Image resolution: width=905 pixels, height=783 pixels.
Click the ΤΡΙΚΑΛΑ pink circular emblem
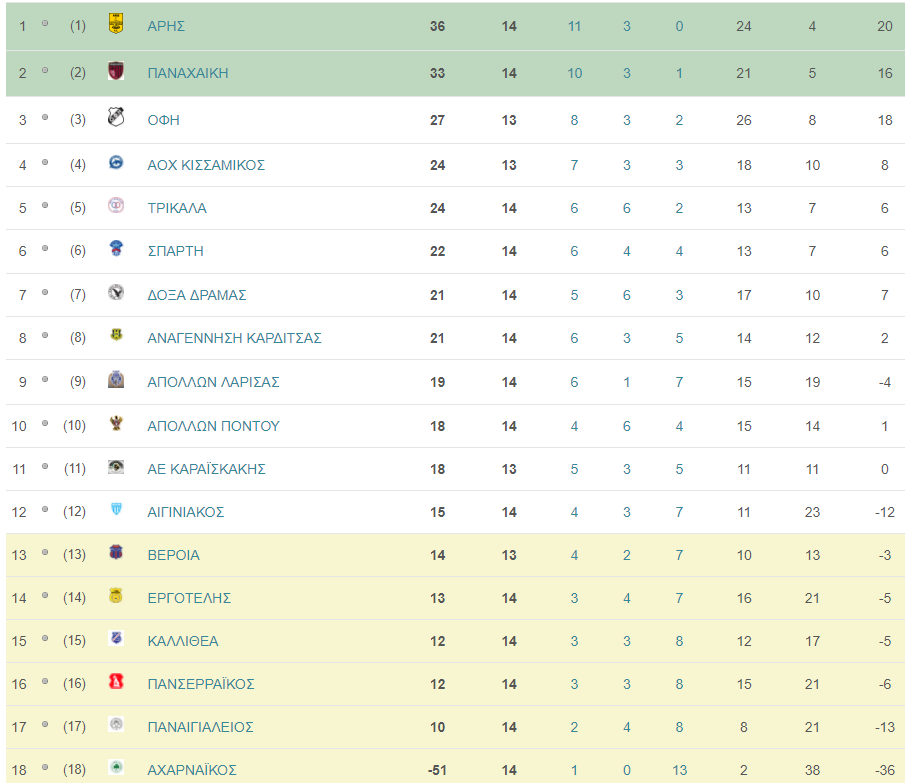point(116,205)
